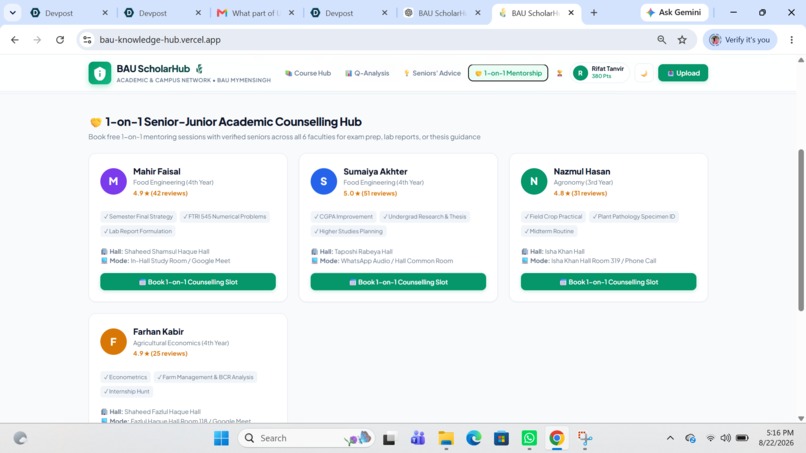Click the Higher Studies Planning tag
Screen dimensions: 806x453
[348, 231]
